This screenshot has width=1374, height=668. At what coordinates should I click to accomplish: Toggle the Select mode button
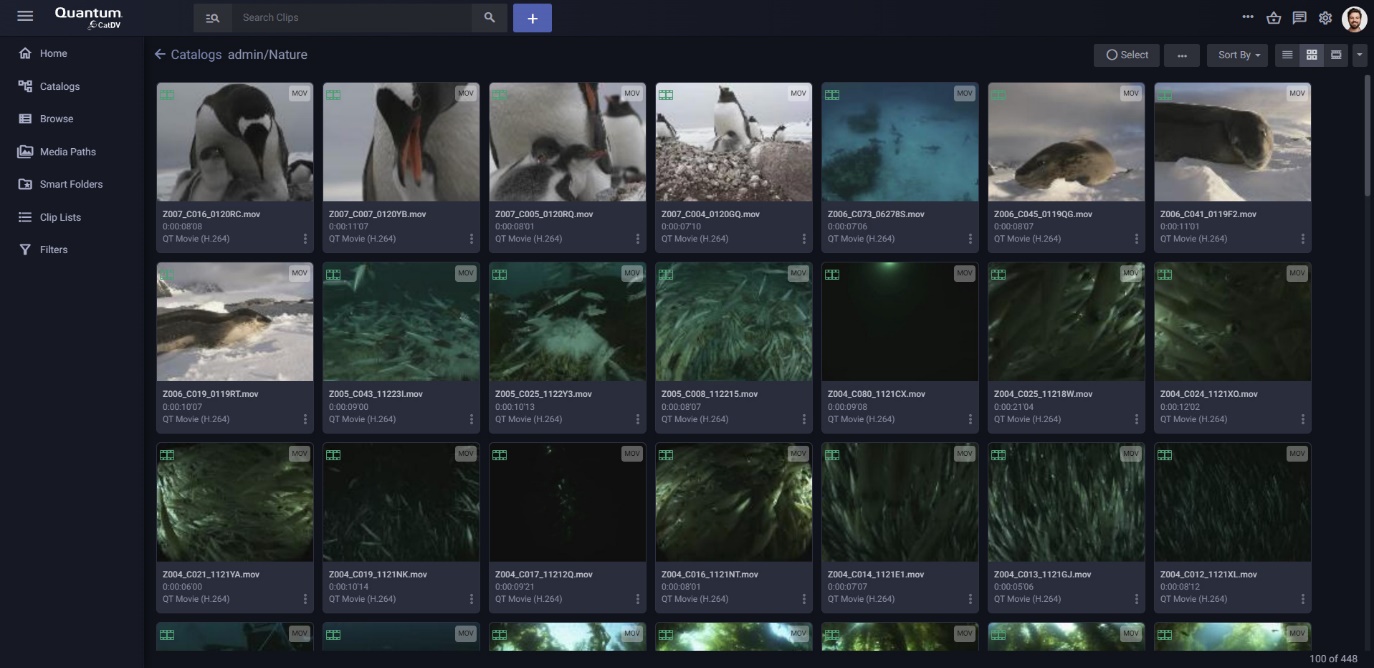tap(1127, 55)
